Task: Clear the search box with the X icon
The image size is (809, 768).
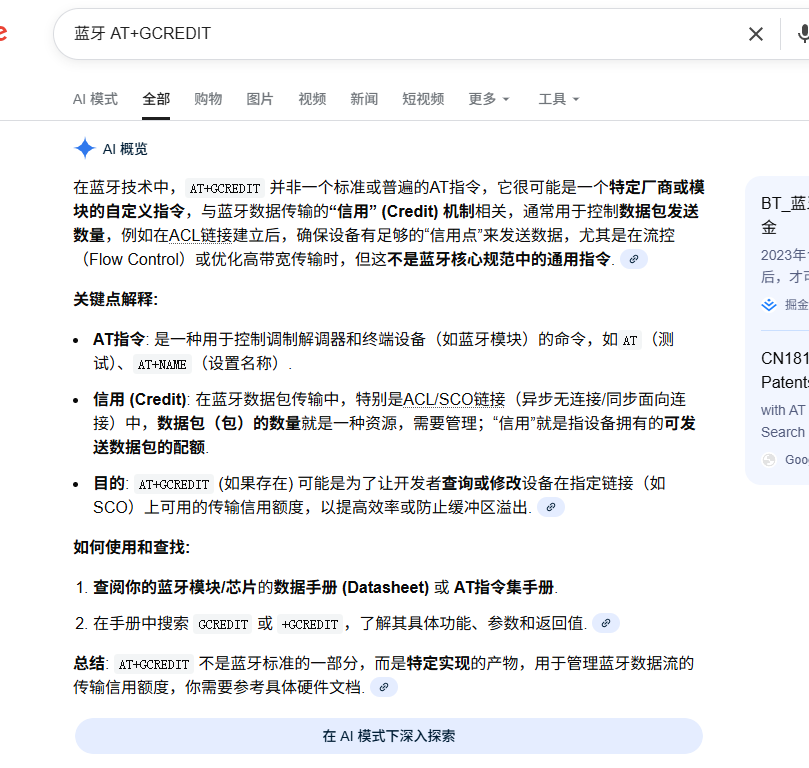Action: click(756, 34)
